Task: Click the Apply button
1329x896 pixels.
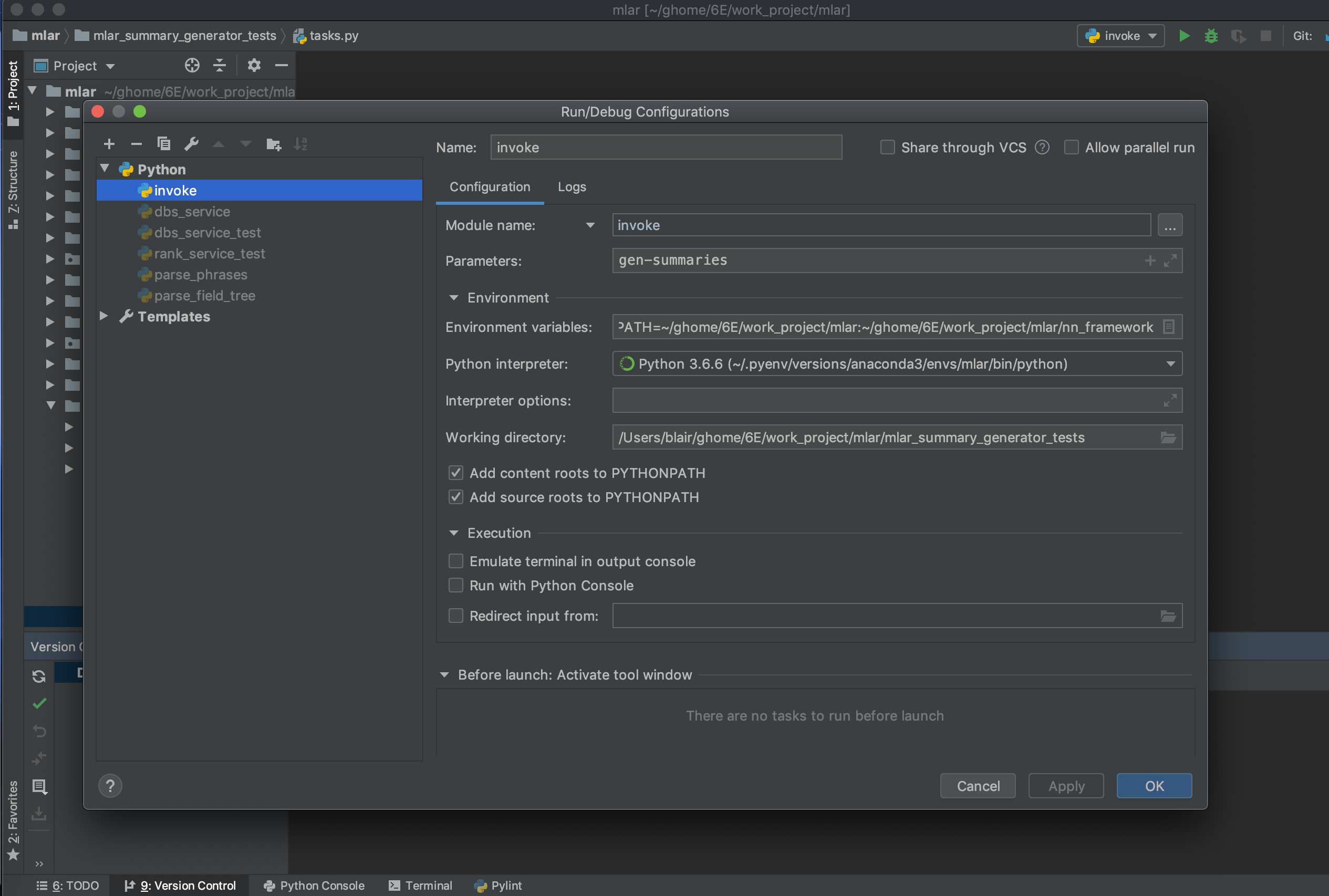Action: [x=1066, y=786]
